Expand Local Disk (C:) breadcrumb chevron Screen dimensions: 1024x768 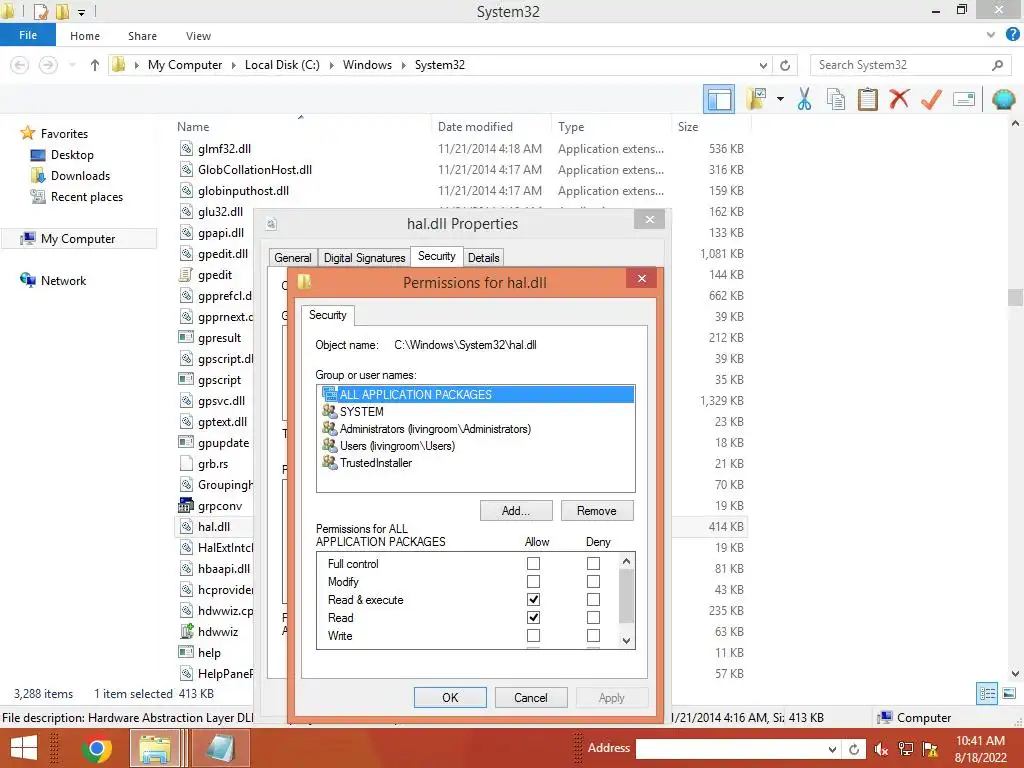331,65
